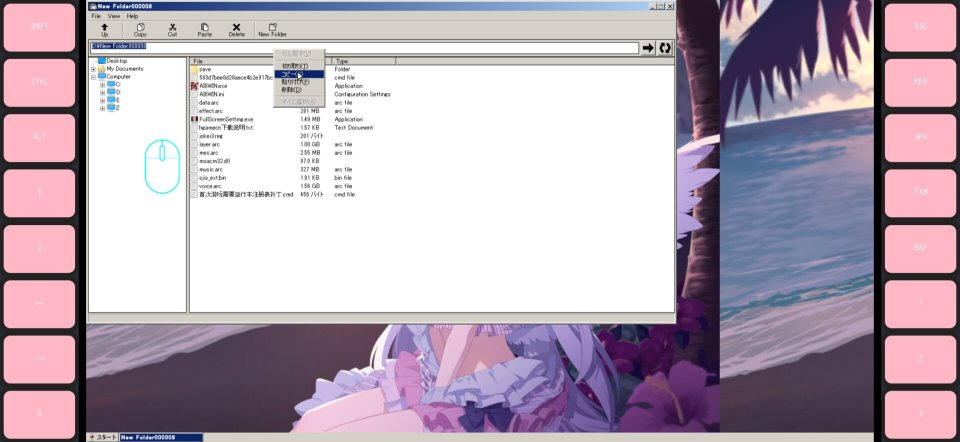Tap the right arrow overlay key

point(39,359)
